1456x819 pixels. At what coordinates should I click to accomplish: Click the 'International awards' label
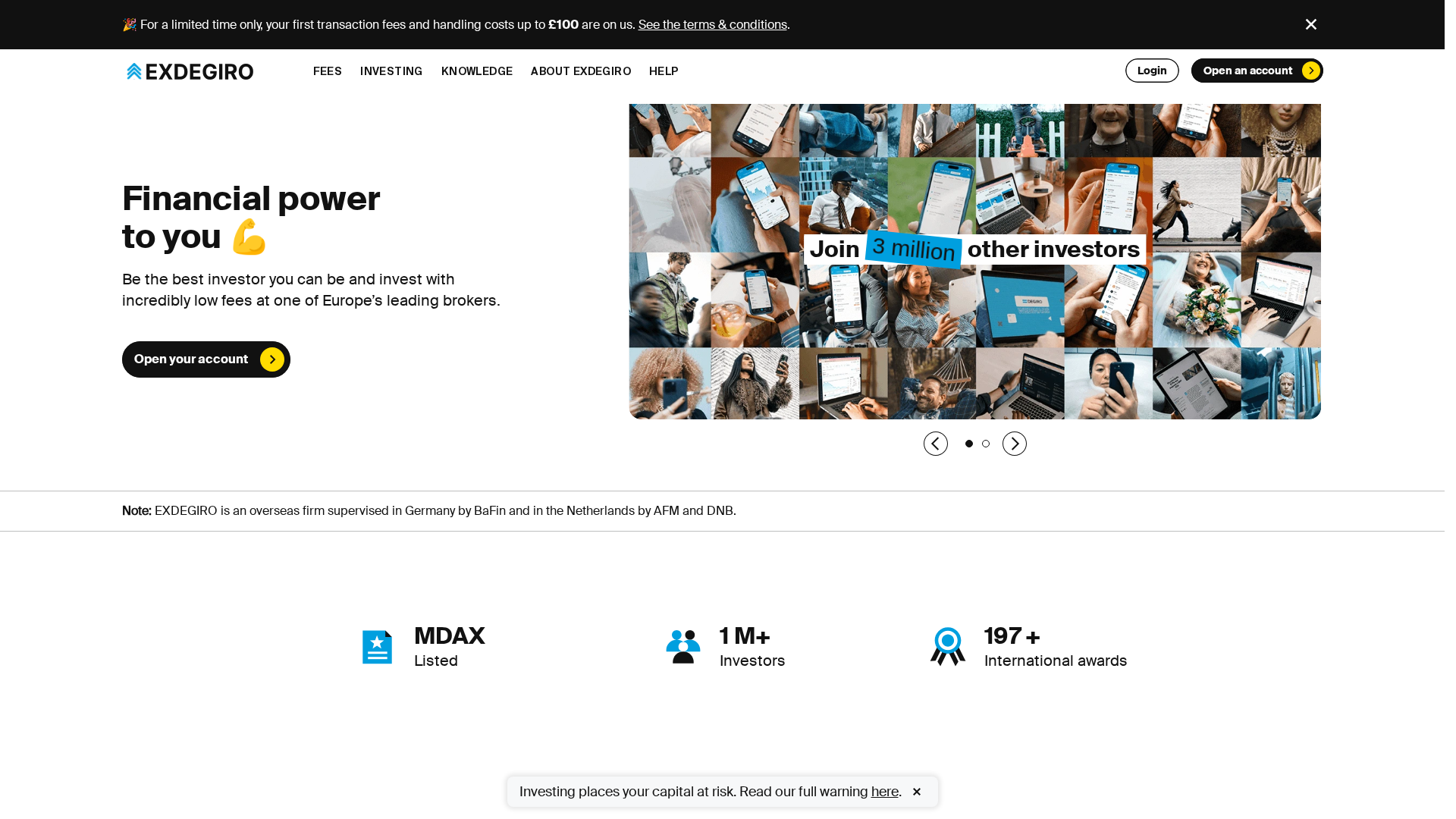pos(1056,661)
